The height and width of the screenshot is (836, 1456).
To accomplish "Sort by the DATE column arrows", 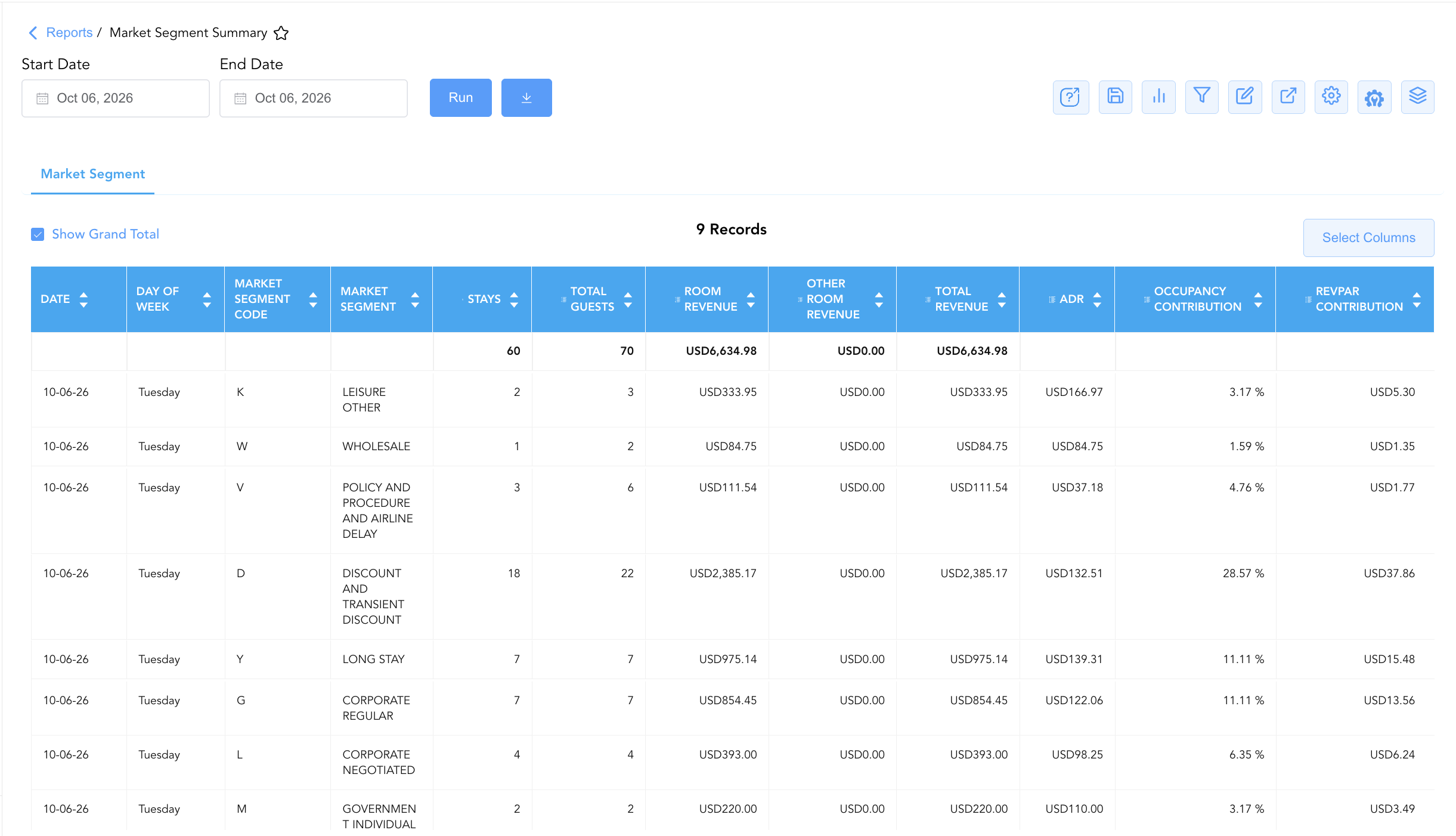I will [x=83, y=299].
